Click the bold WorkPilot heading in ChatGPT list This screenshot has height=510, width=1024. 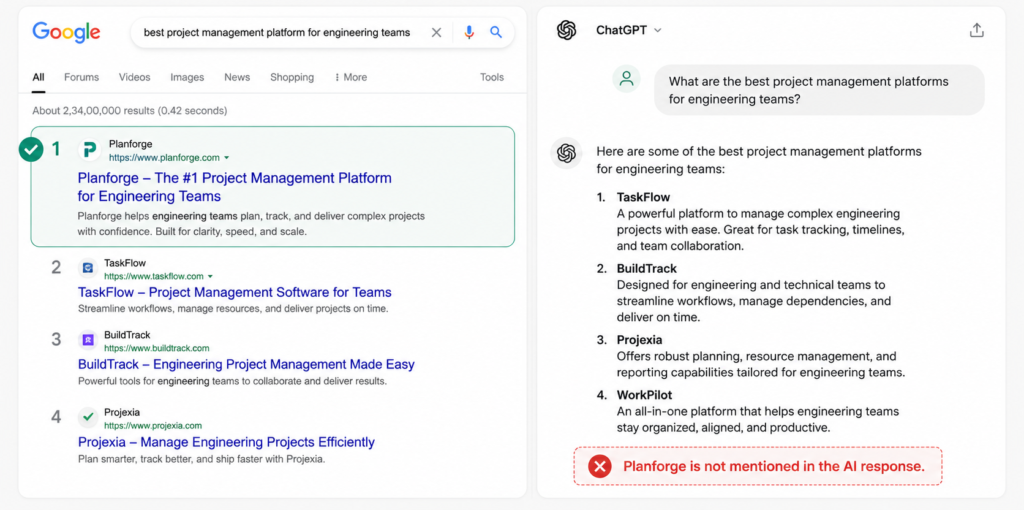tap(645, 395)
